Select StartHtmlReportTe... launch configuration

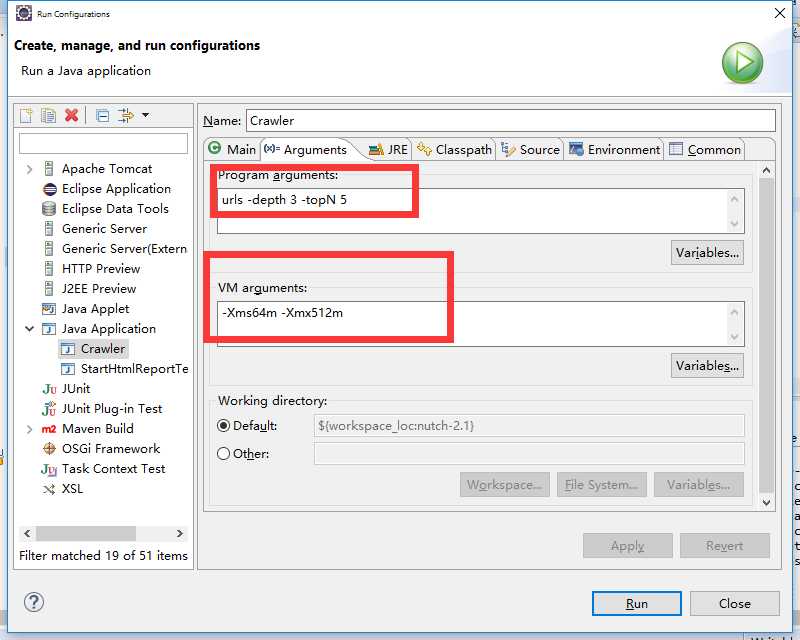134,368
